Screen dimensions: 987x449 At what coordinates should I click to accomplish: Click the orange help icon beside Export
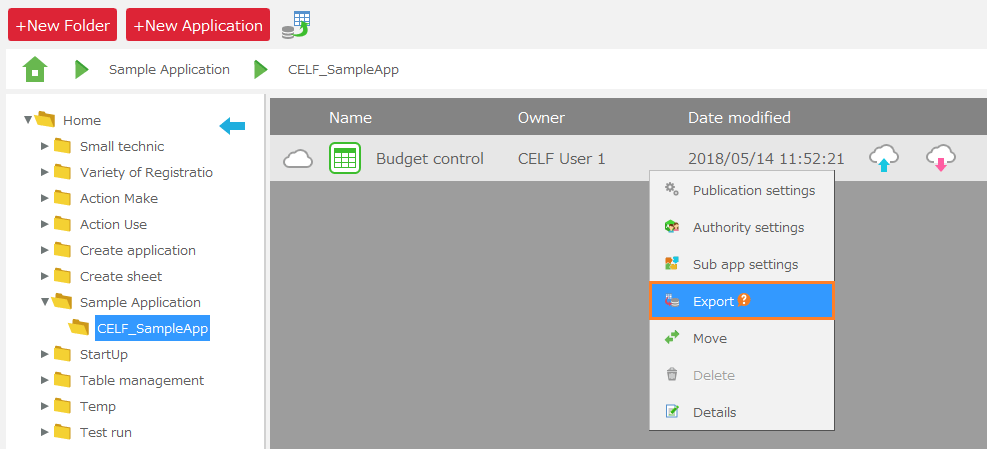744,301
